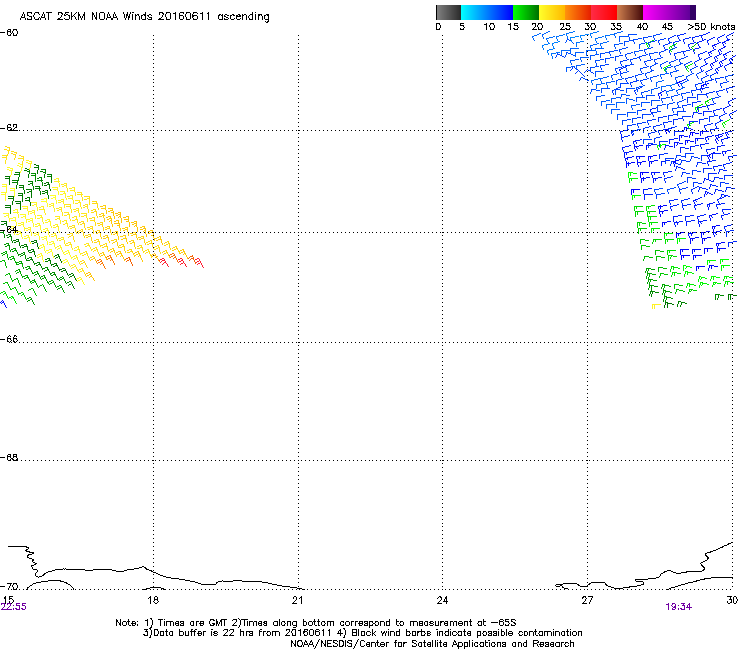This screenshot has height=650, width=740.
Task: Click the latitude label -68
Action: pyautogui.click(x=9, y=457)
